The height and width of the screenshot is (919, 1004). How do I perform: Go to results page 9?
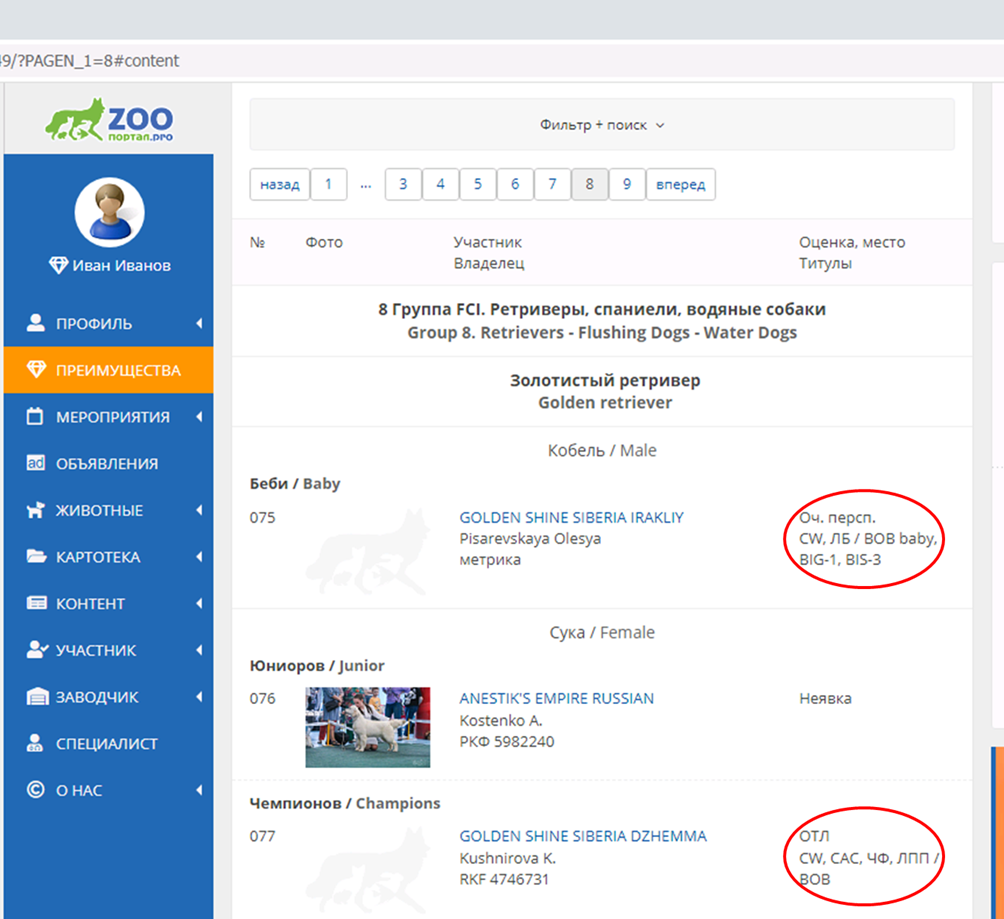click(x=627, y=184)
